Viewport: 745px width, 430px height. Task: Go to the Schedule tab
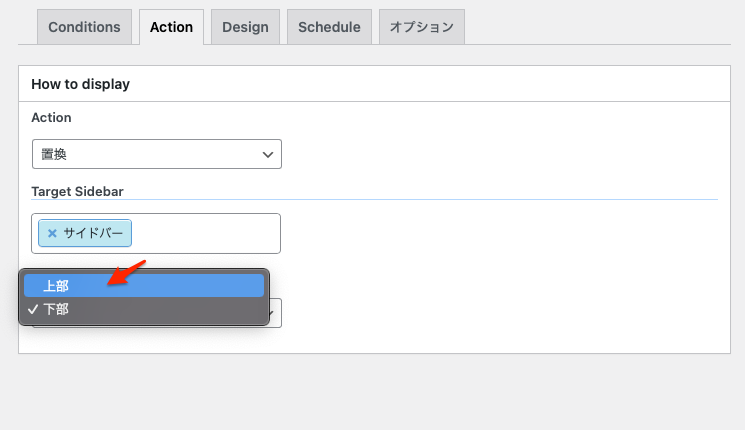pyautogui.click(x=329, y=27)
